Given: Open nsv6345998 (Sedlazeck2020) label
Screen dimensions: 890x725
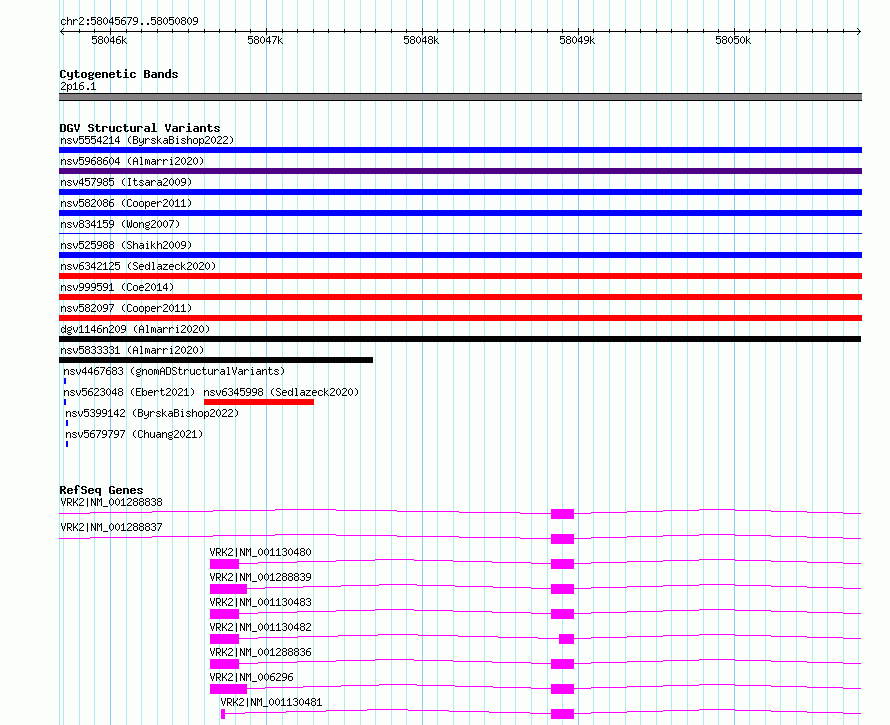Looking at the screenshot, I should point(281,392).
